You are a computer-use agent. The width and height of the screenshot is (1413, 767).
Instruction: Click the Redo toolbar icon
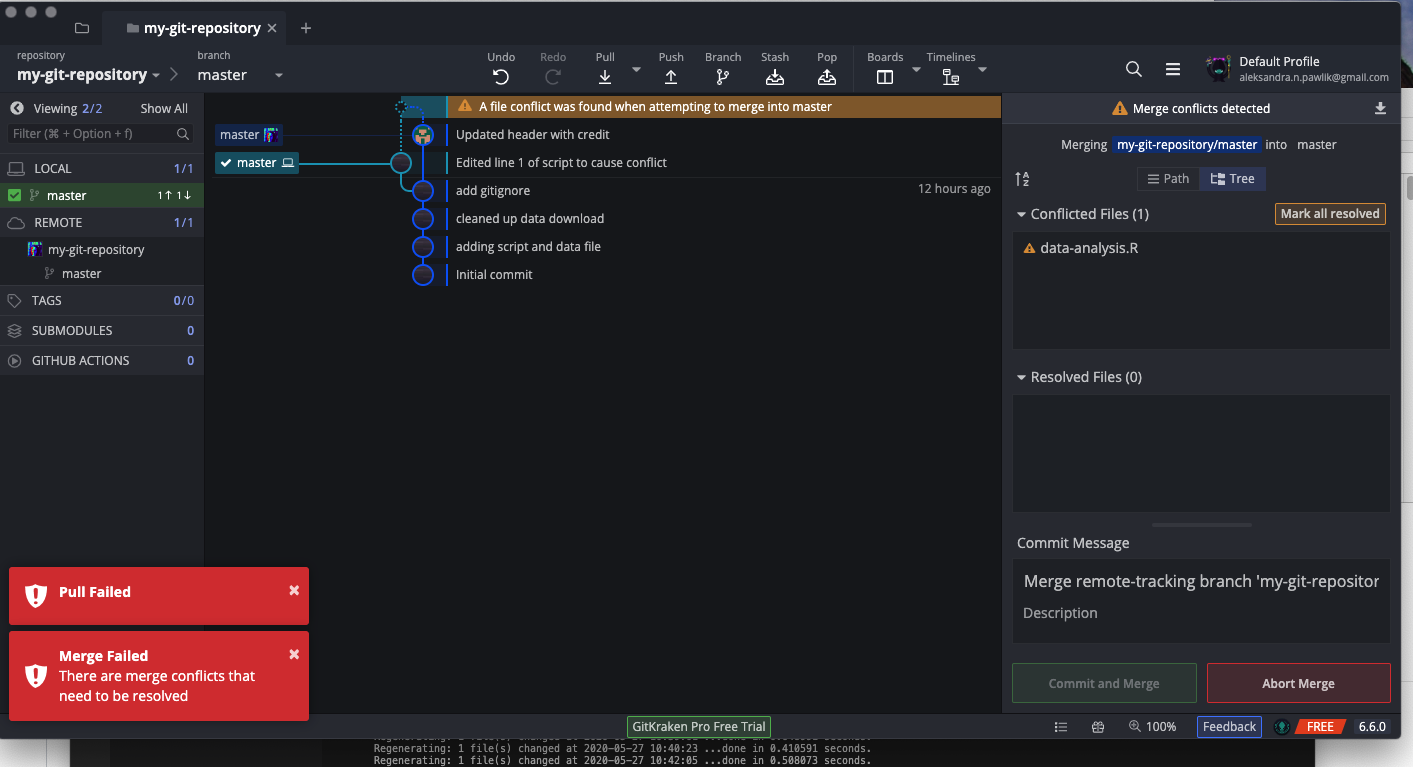553,77
